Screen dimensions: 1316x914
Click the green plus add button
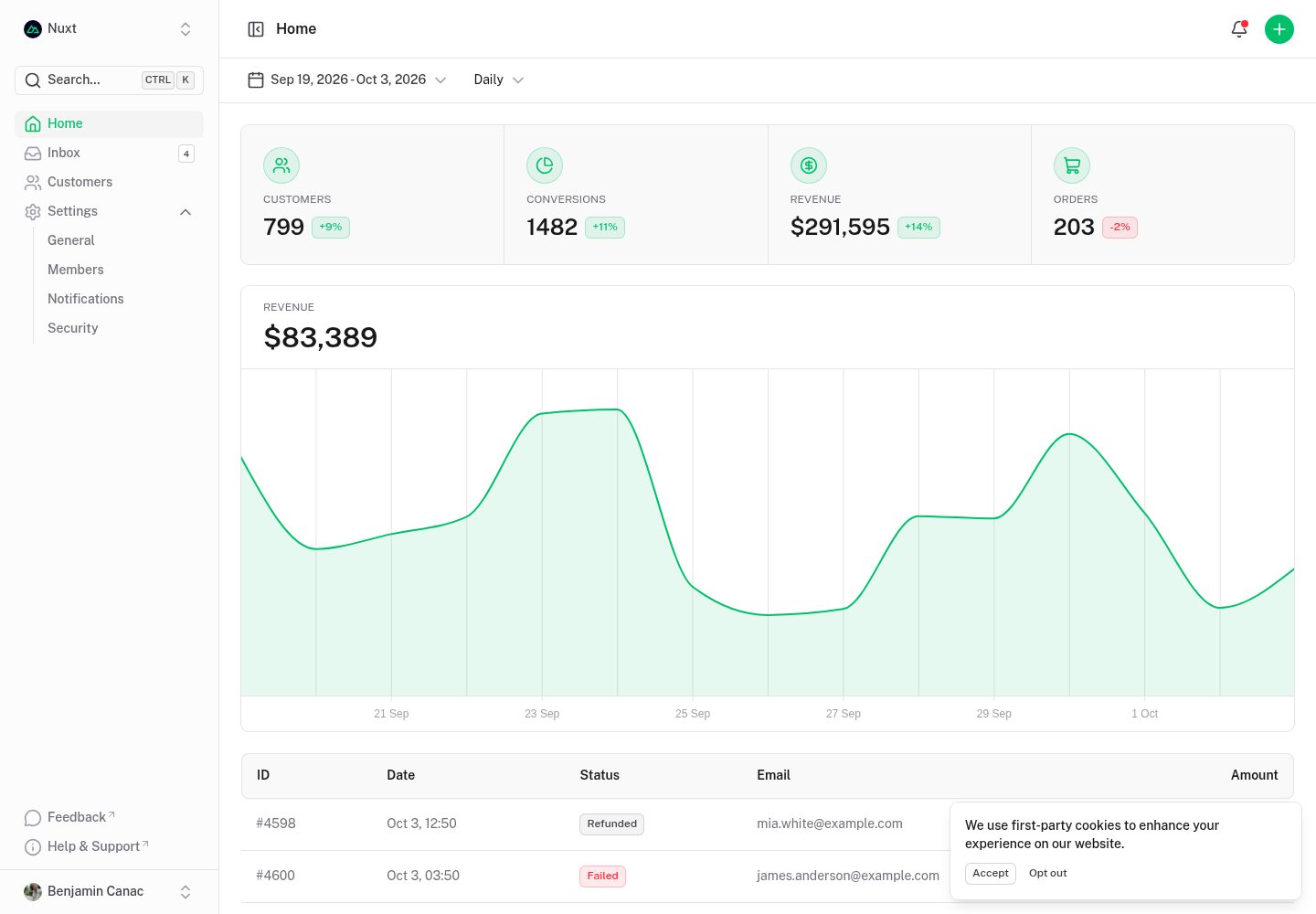pos(1279,29)
